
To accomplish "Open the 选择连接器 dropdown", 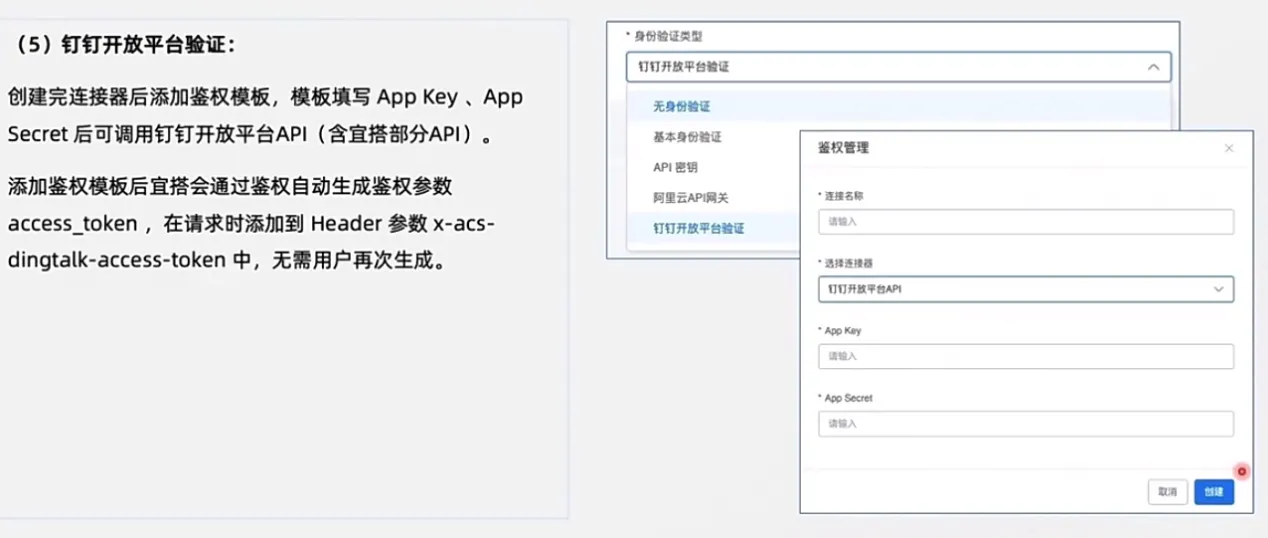I will coord(1026,289).
